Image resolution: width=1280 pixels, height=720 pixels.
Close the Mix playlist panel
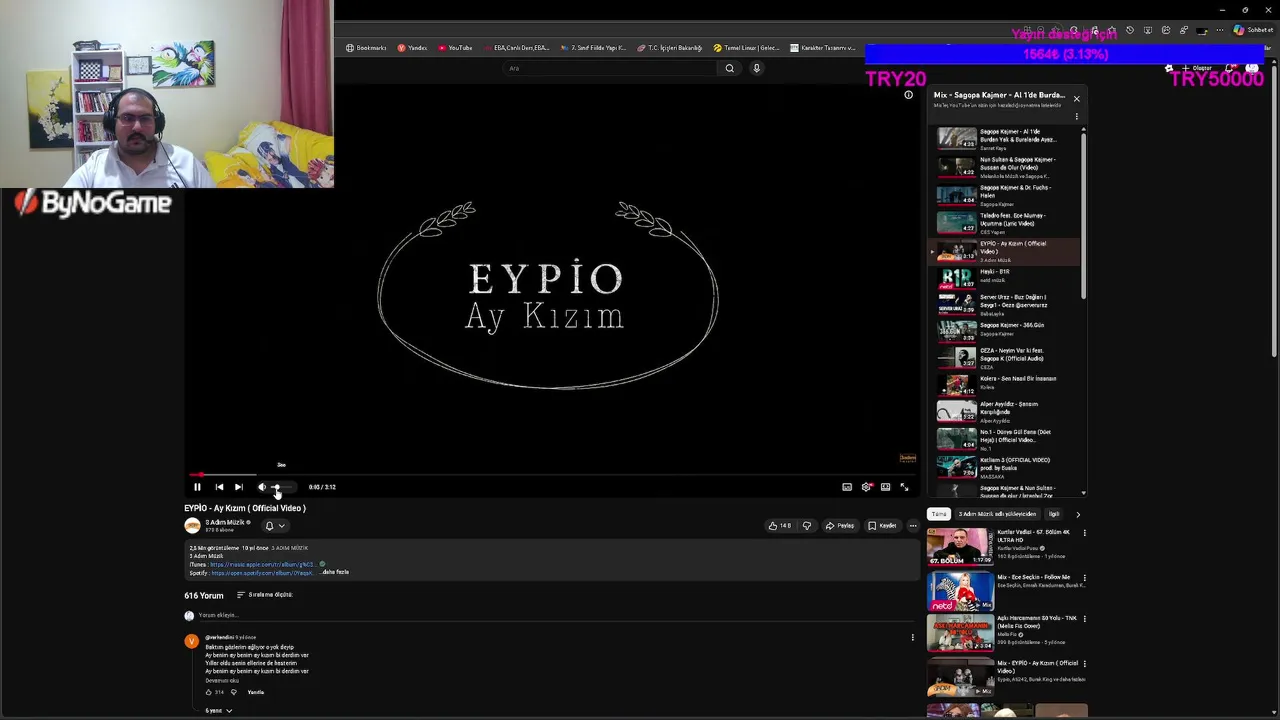(1076, 98)
